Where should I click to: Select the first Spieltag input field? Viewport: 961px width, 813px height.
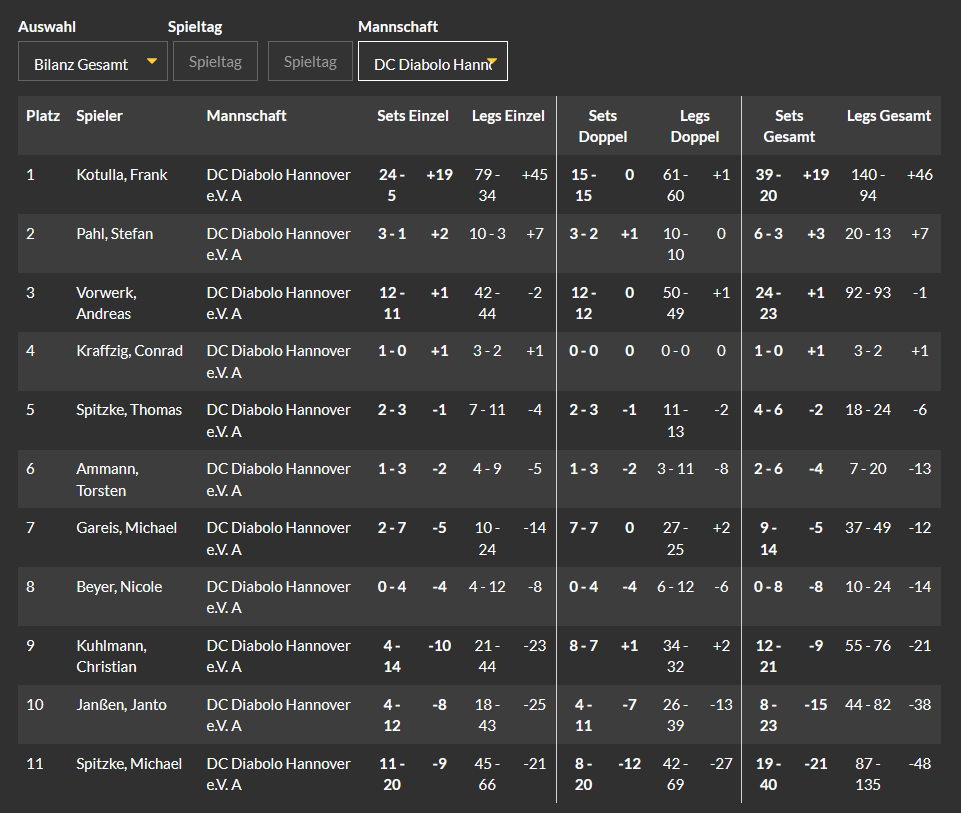tap(215, 61)
